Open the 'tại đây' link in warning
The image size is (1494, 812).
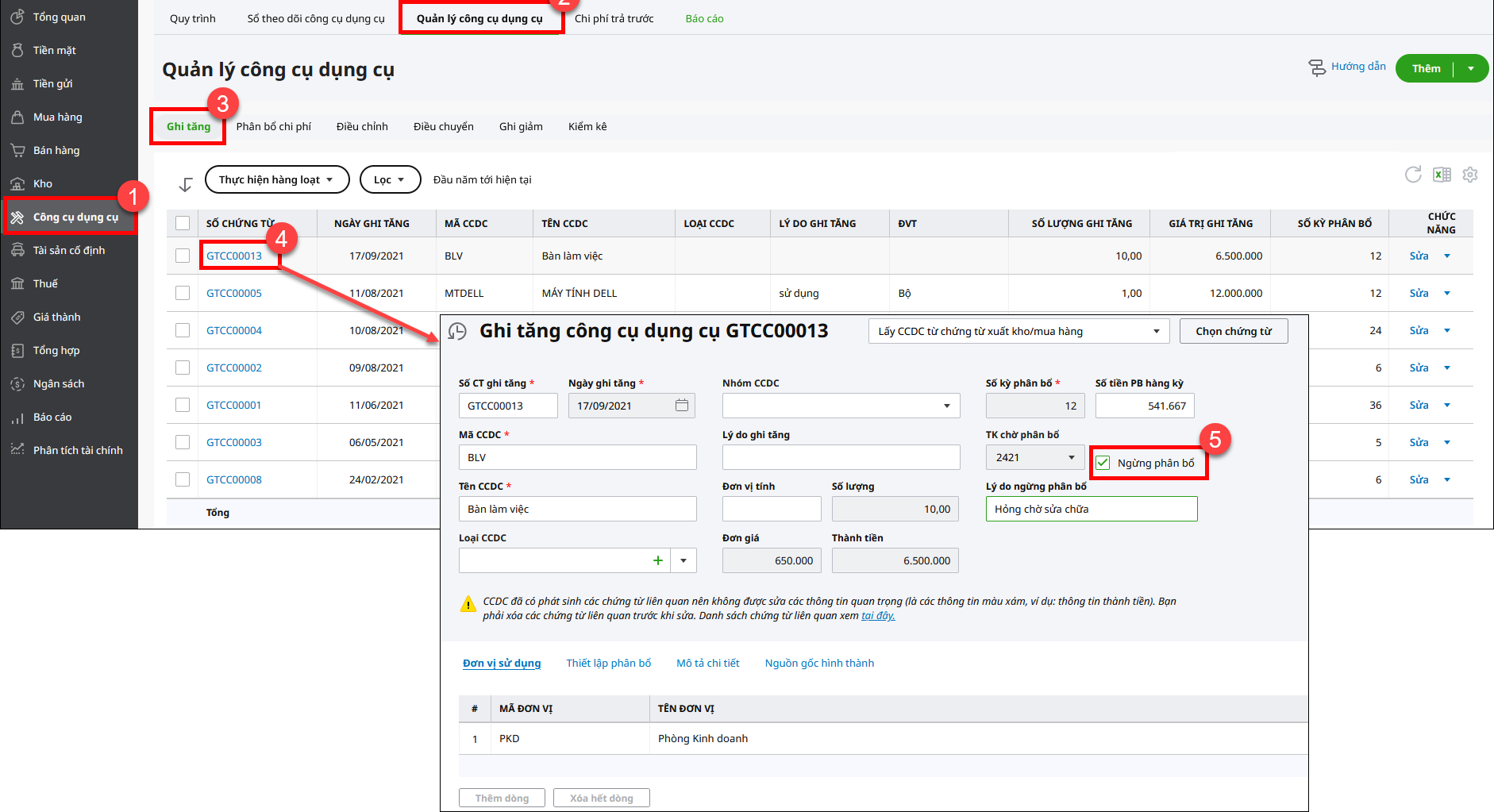coord(878,615)
